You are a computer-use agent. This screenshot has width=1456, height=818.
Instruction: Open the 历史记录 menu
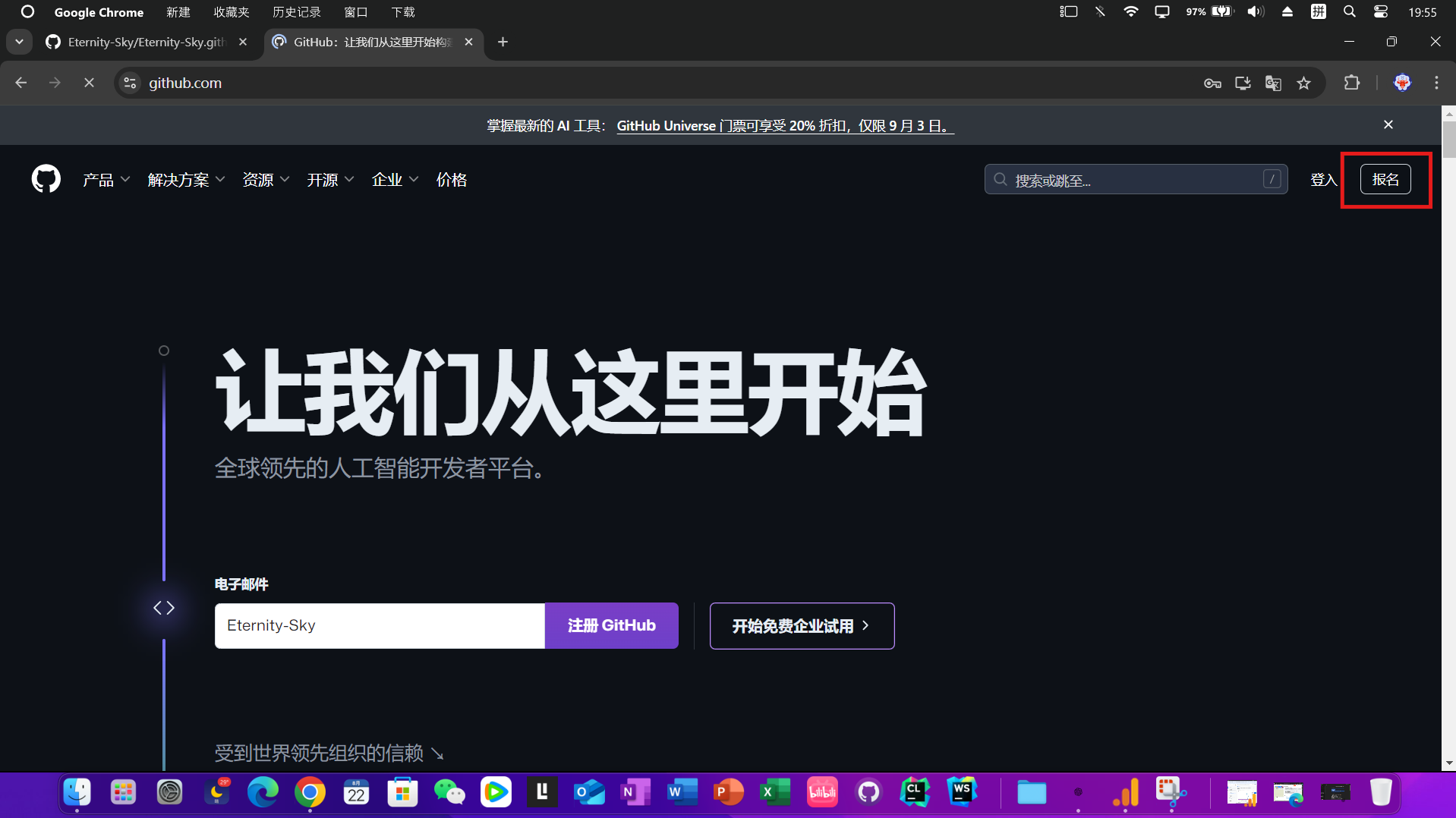[x=297, y=12]
